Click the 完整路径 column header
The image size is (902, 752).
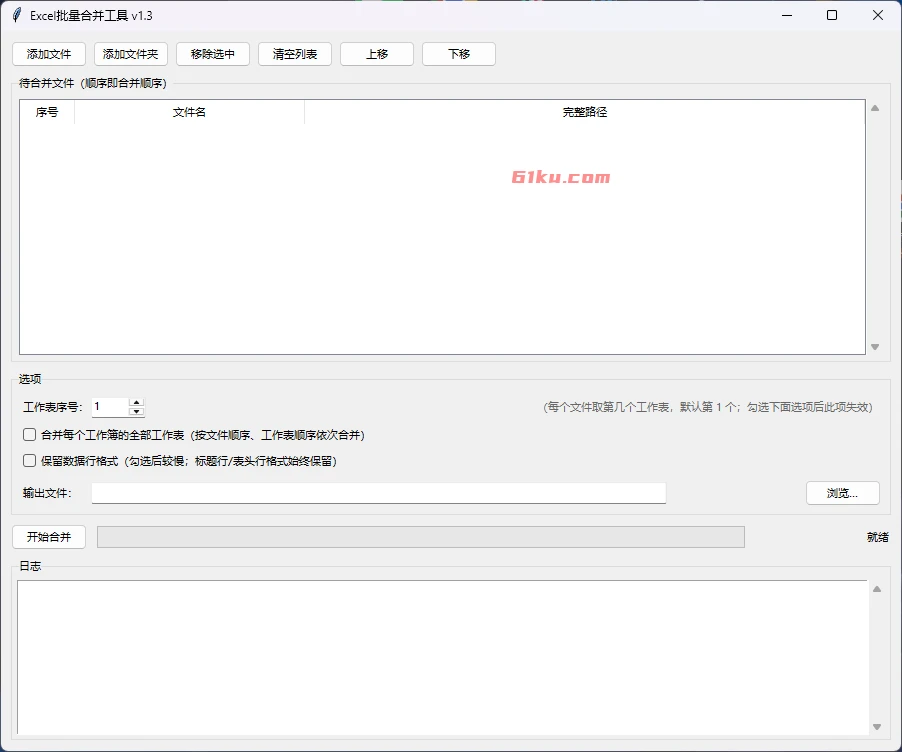pyautogui.click(x=584, y=112)
